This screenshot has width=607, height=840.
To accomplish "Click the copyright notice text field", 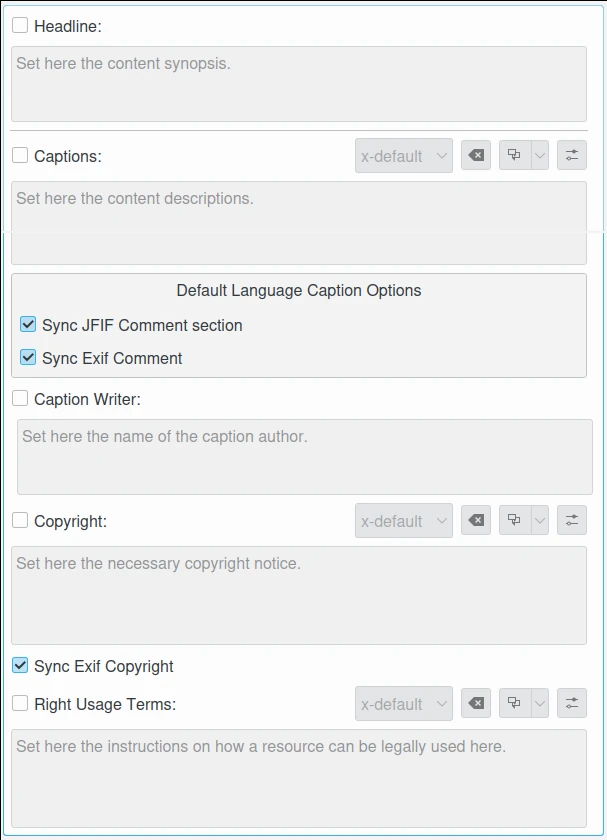I will (x=299, y=595).
